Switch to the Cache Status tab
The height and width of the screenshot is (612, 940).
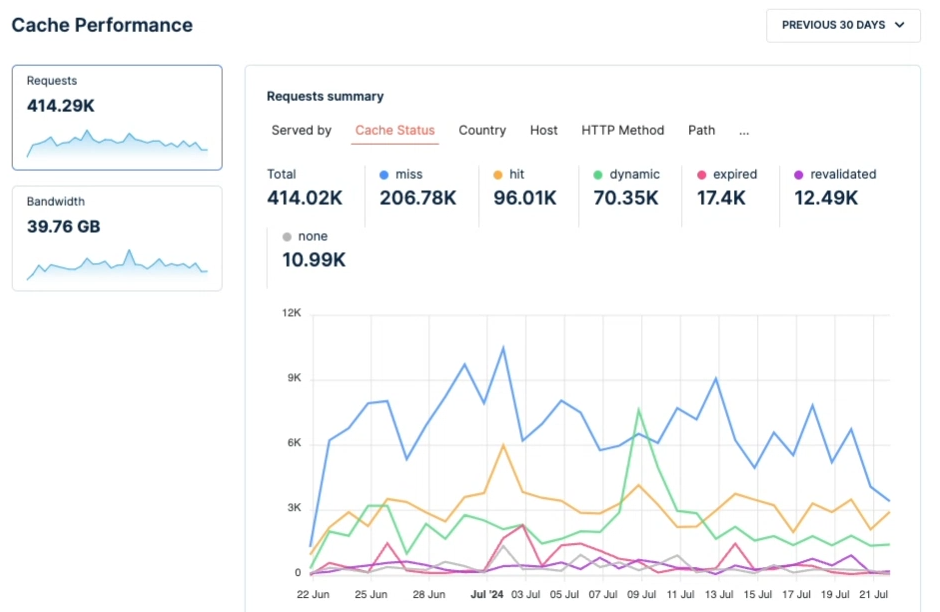tap(394, 131)
